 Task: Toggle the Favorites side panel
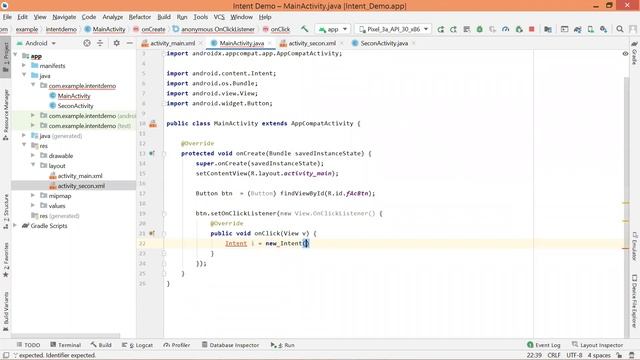(6, 260)
